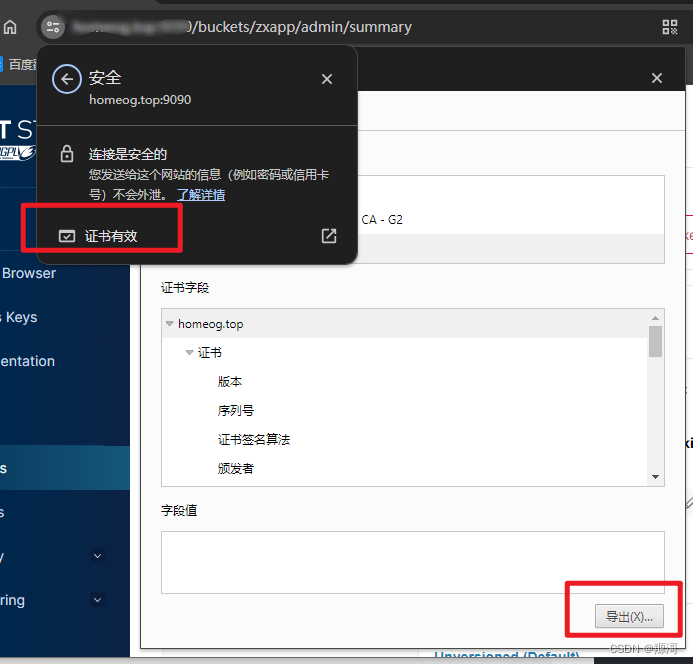Open the 百度 bookmark
Image resolution: width=693 pixels, height=664 pixels.
pyautogui.click(x=19, y=65)
